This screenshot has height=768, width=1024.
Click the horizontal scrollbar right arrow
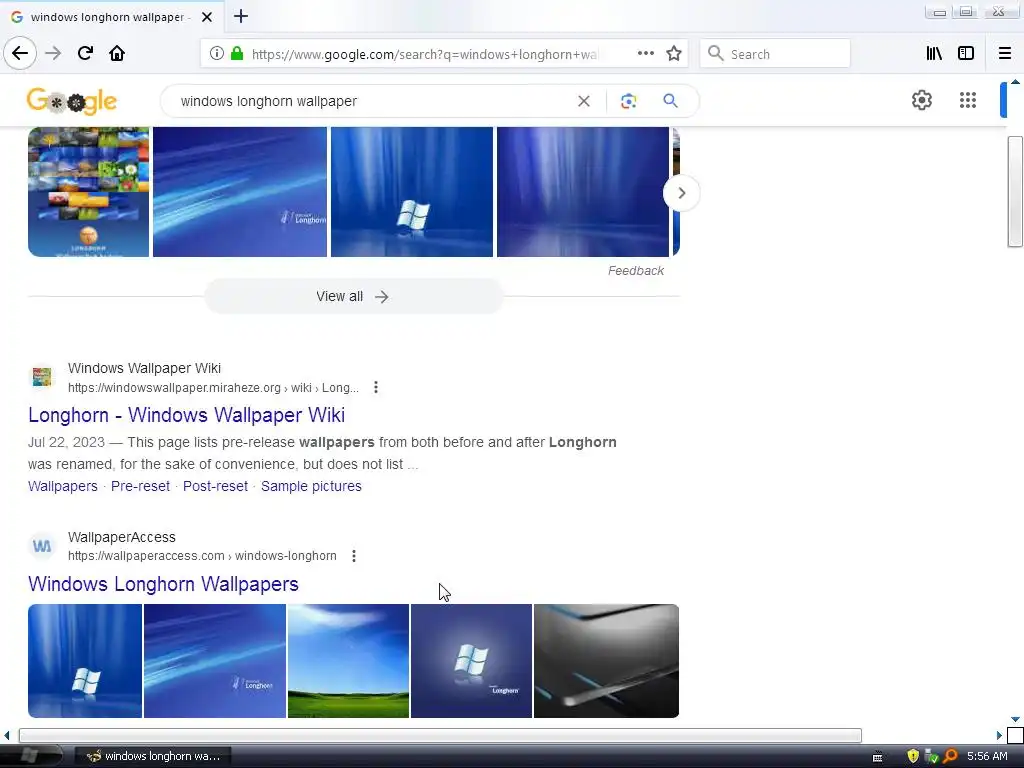tap(999, 735)
